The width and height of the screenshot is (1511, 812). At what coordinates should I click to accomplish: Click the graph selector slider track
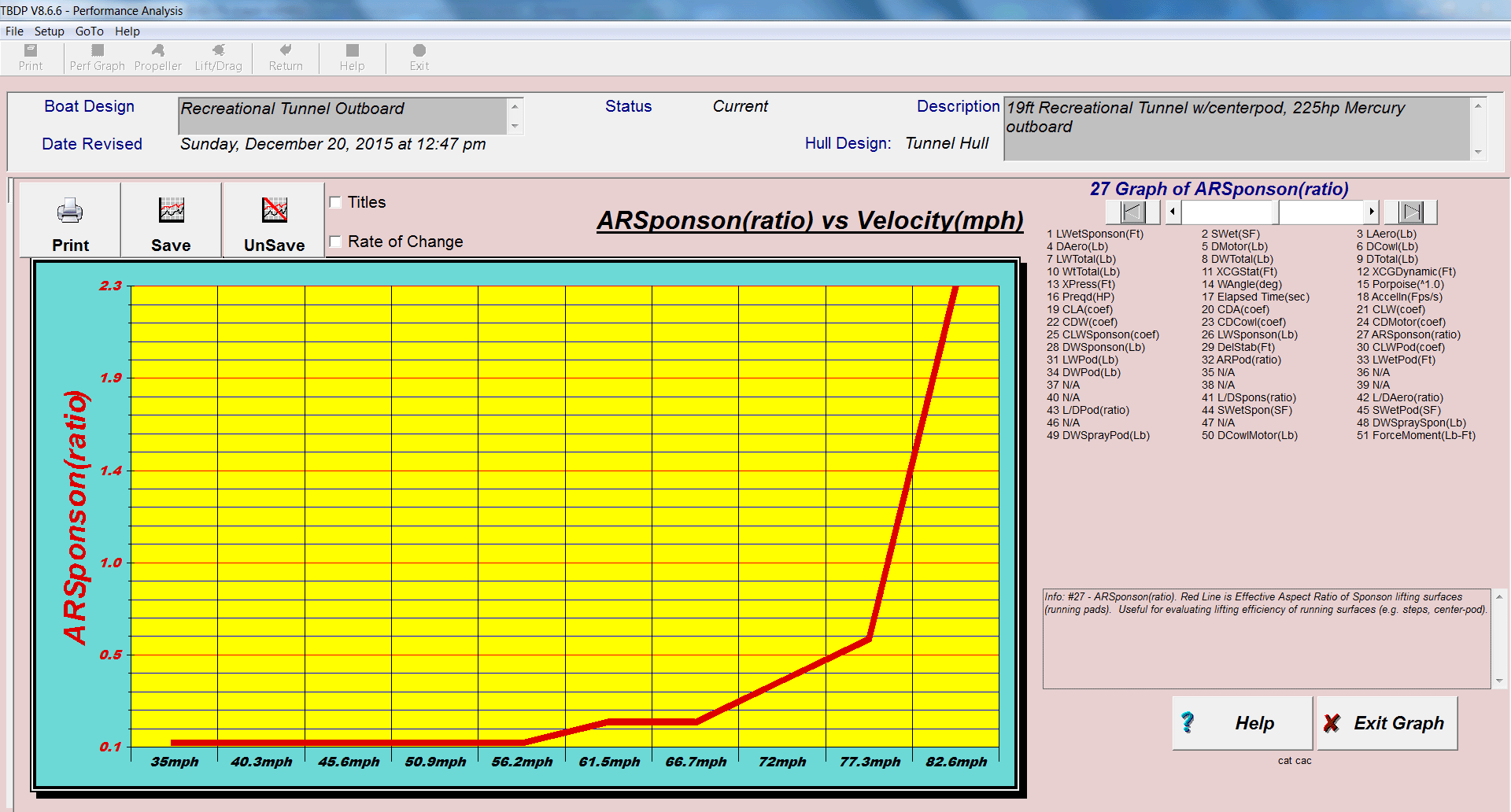1273,211
